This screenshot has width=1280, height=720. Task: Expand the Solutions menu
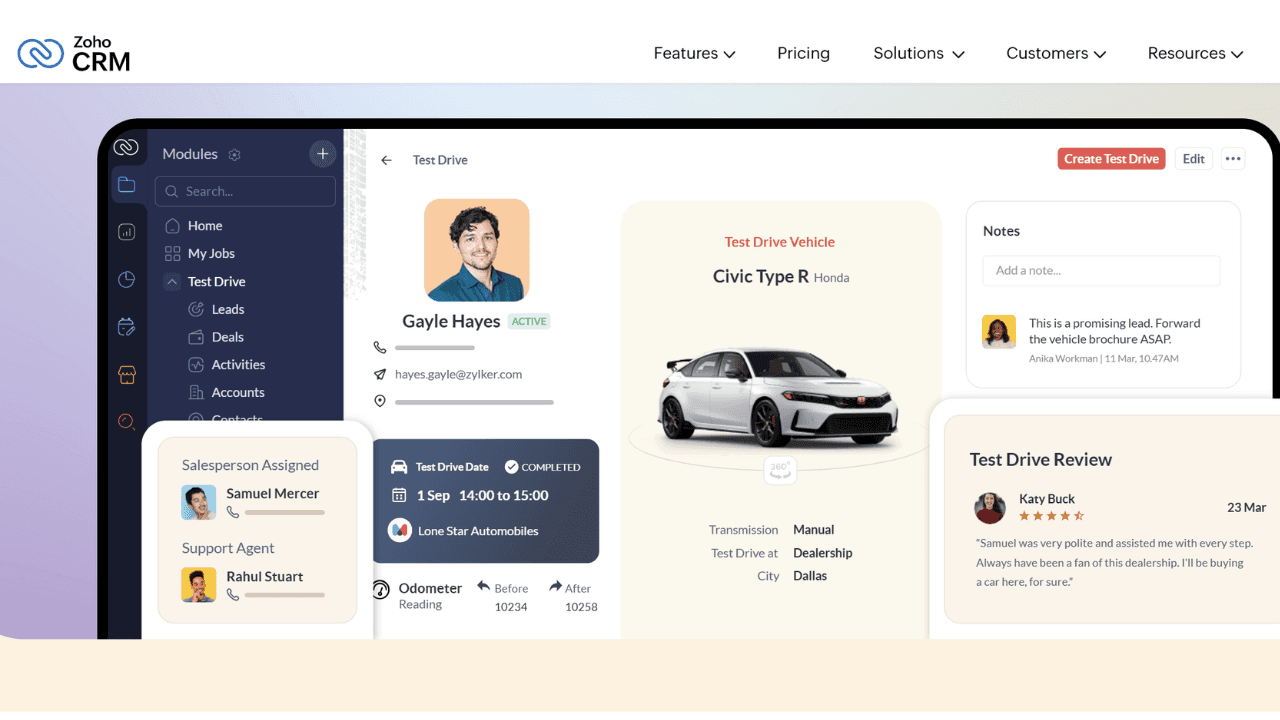click(918, 53)
